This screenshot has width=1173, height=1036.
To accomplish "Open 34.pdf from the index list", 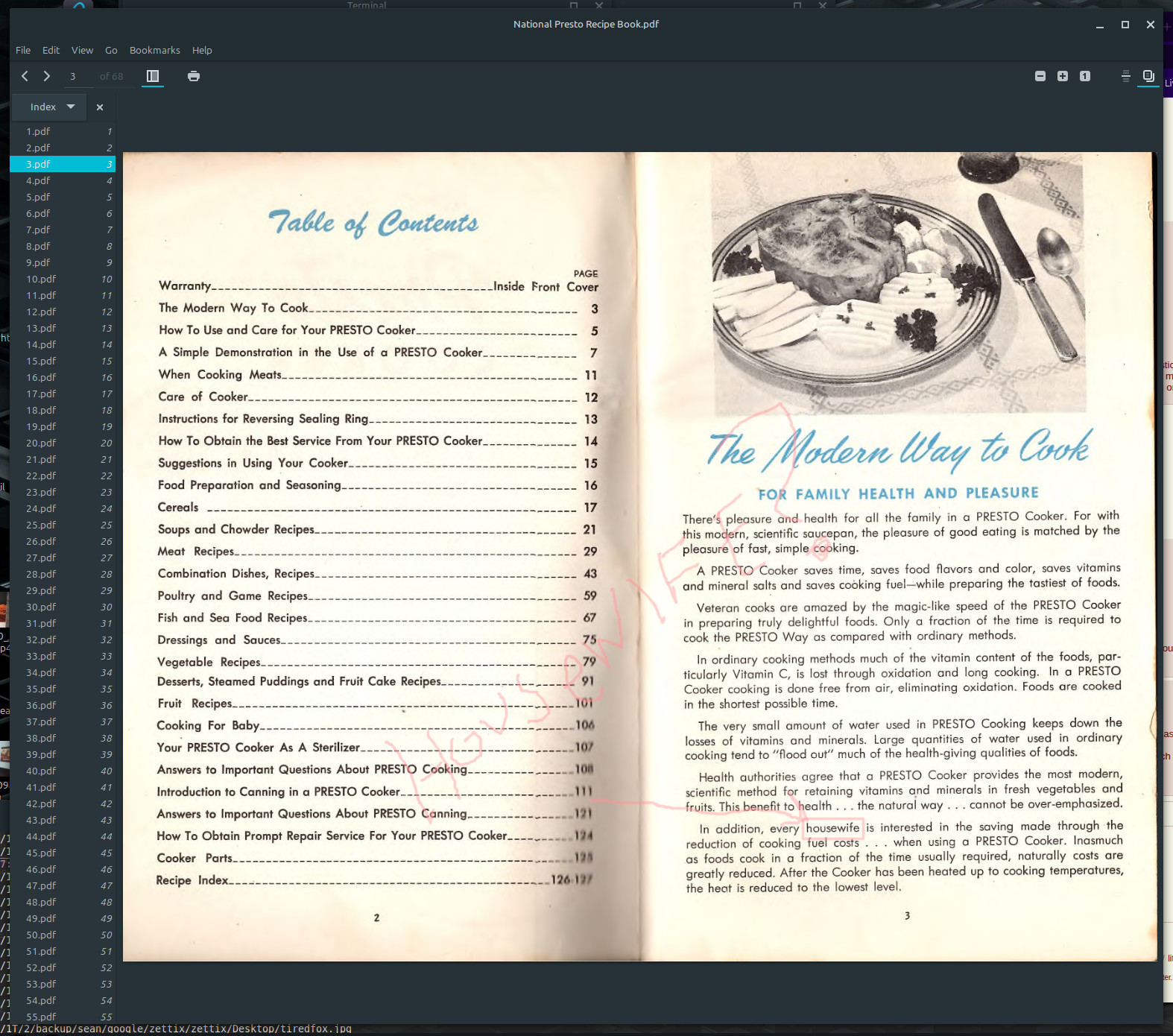I will pos(63,673).
